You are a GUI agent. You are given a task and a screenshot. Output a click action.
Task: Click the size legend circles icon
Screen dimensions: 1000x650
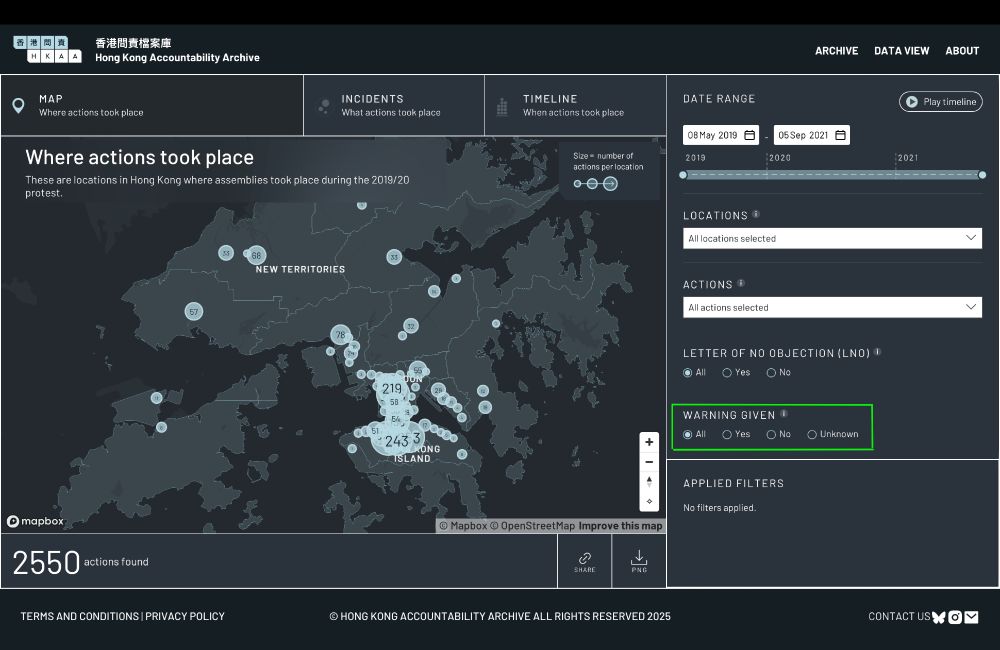pos(595,184)
